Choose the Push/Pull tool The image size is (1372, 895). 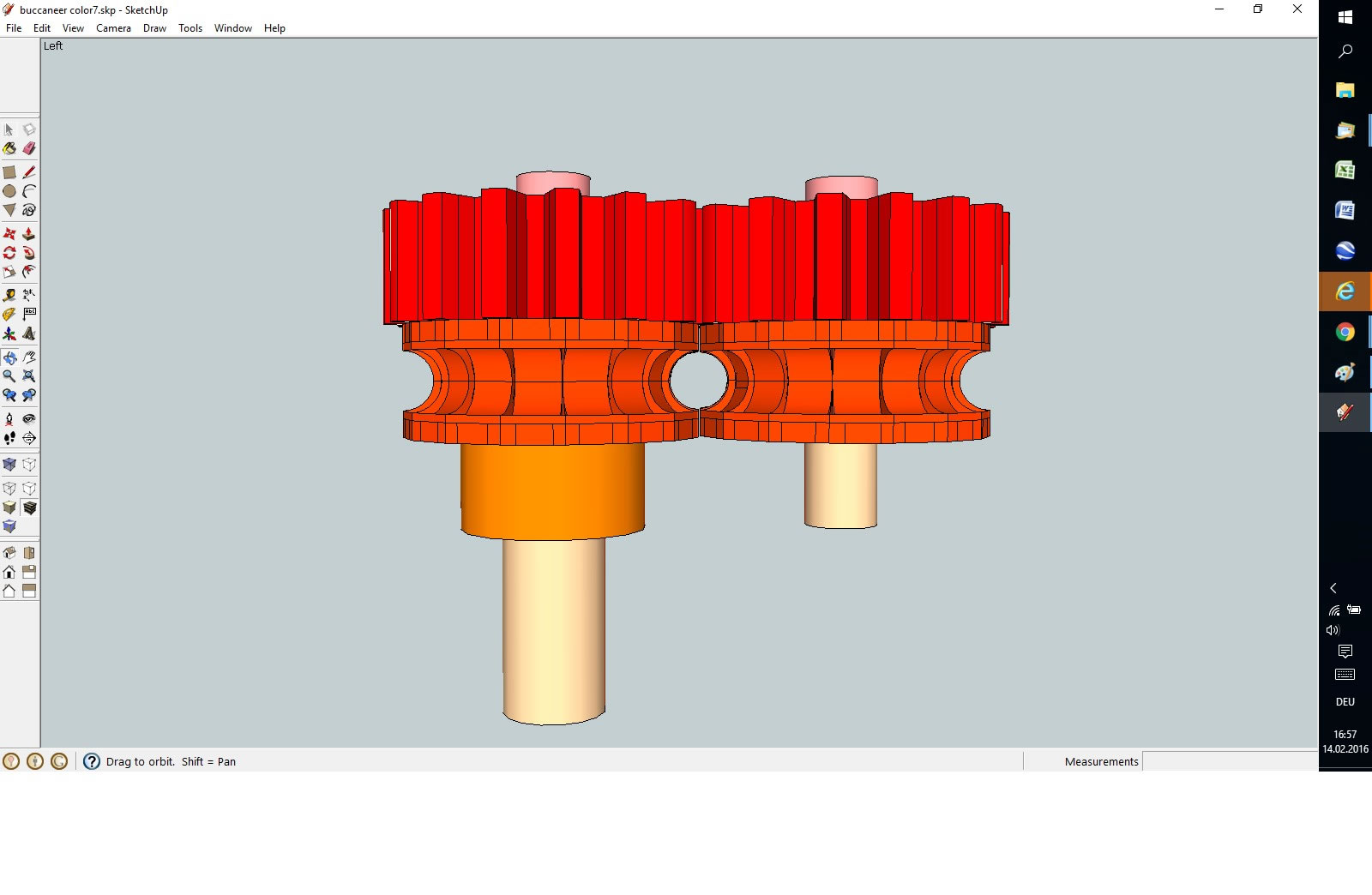click(29, 234)
